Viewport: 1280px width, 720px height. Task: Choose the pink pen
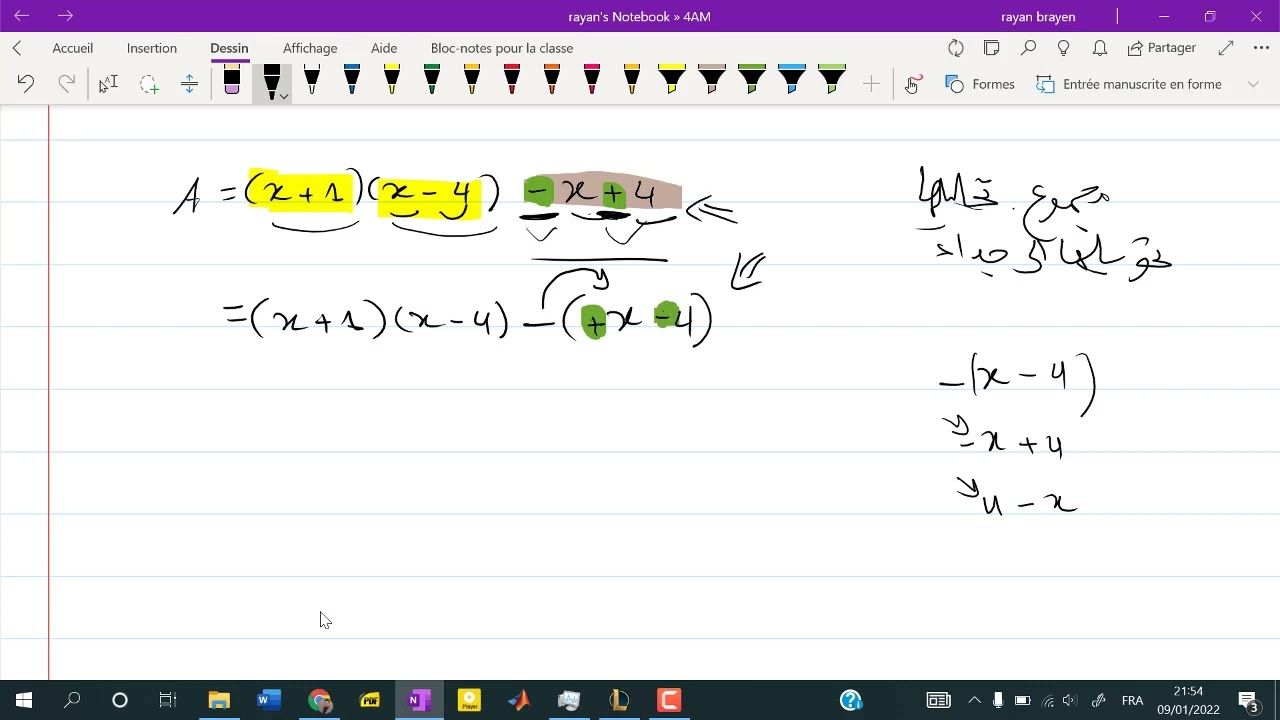point(592,80)
